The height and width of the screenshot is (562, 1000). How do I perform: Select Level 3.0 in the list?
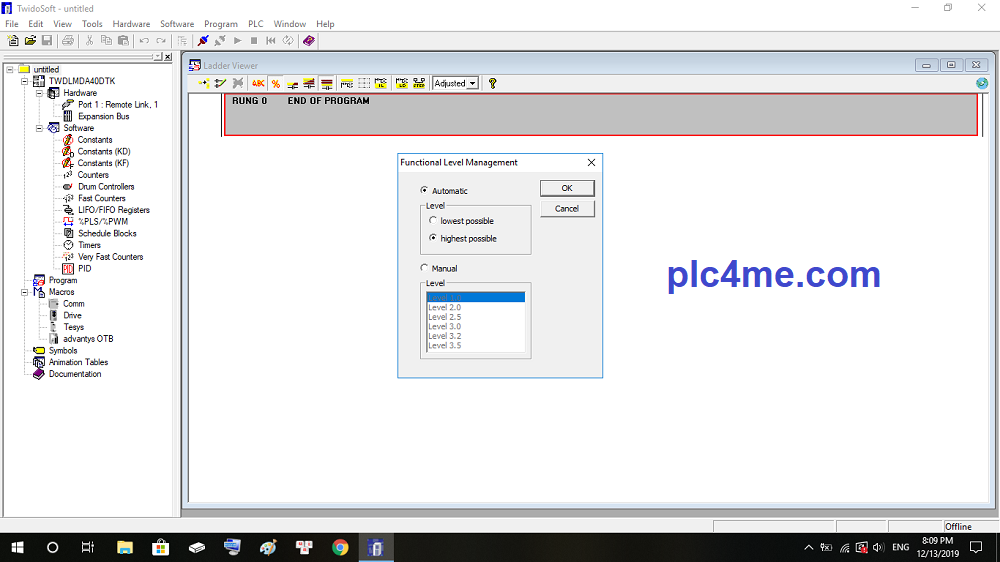[x=445, y=326]
